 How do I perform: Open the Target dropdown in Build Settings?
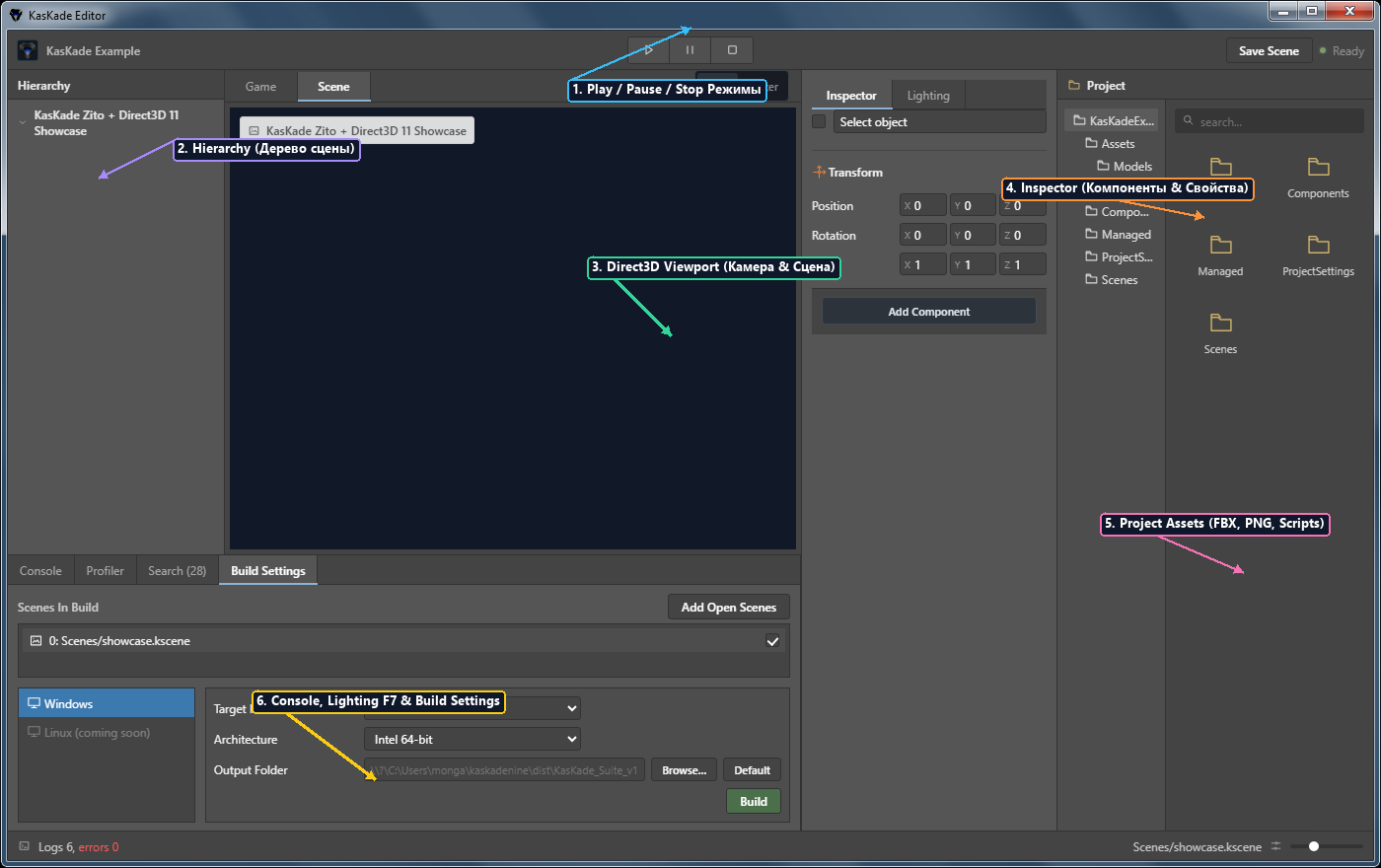pos(472,708)
